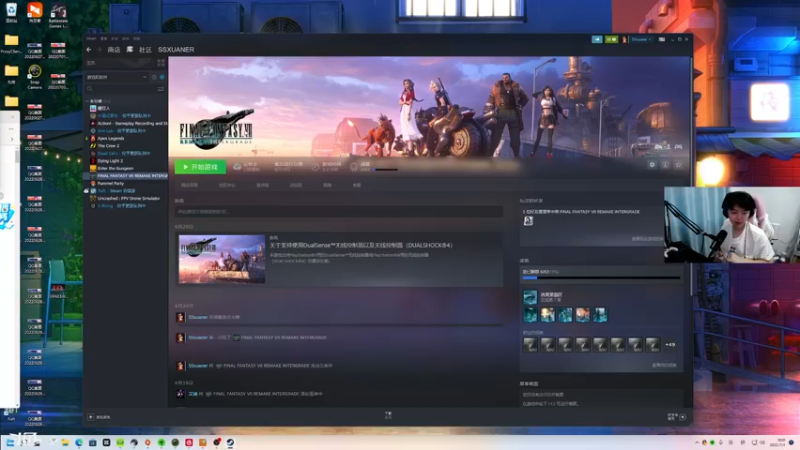Open the Community Hub game tab
Viewport: 800px width, 450px height.
tap(227, 185)
